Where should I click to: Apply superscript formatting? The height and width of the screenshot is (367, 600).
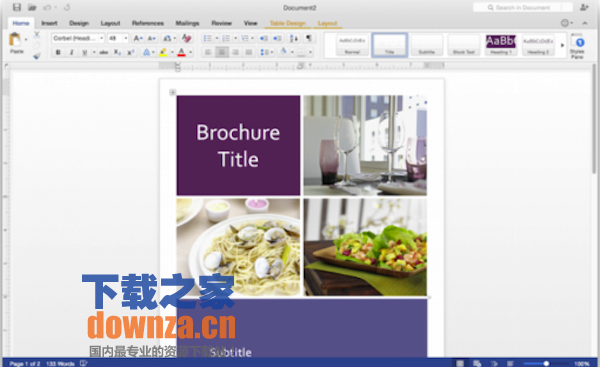[130, 52]
